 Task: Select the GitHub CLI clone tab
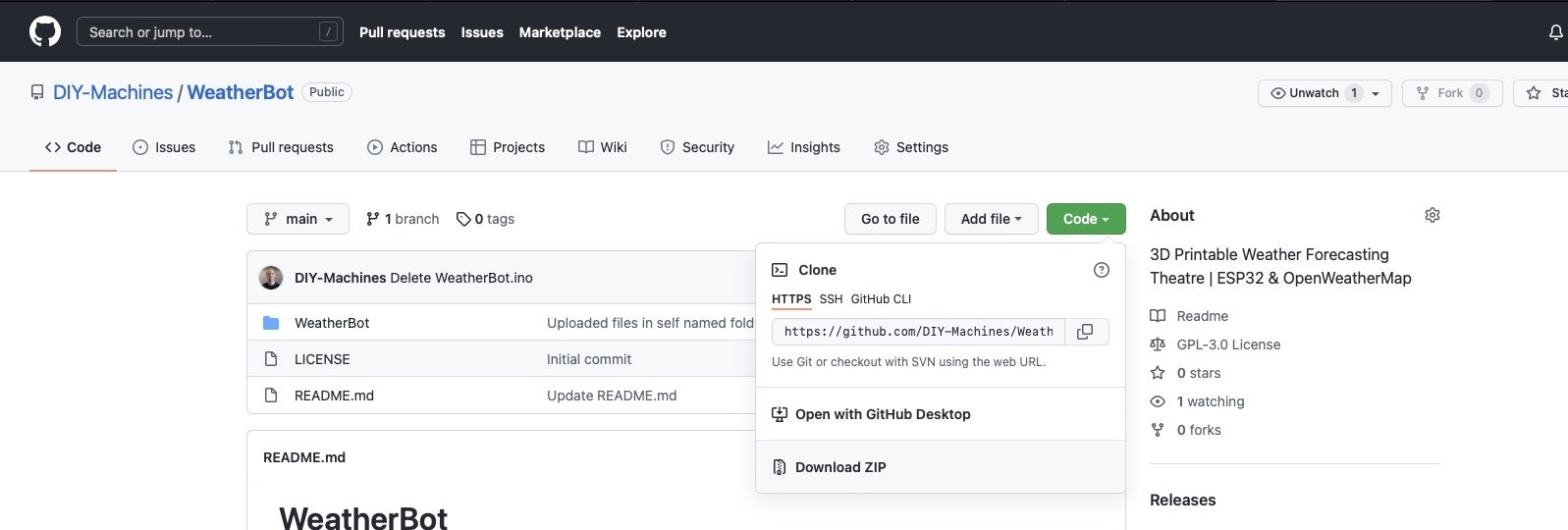click(881, 299)
